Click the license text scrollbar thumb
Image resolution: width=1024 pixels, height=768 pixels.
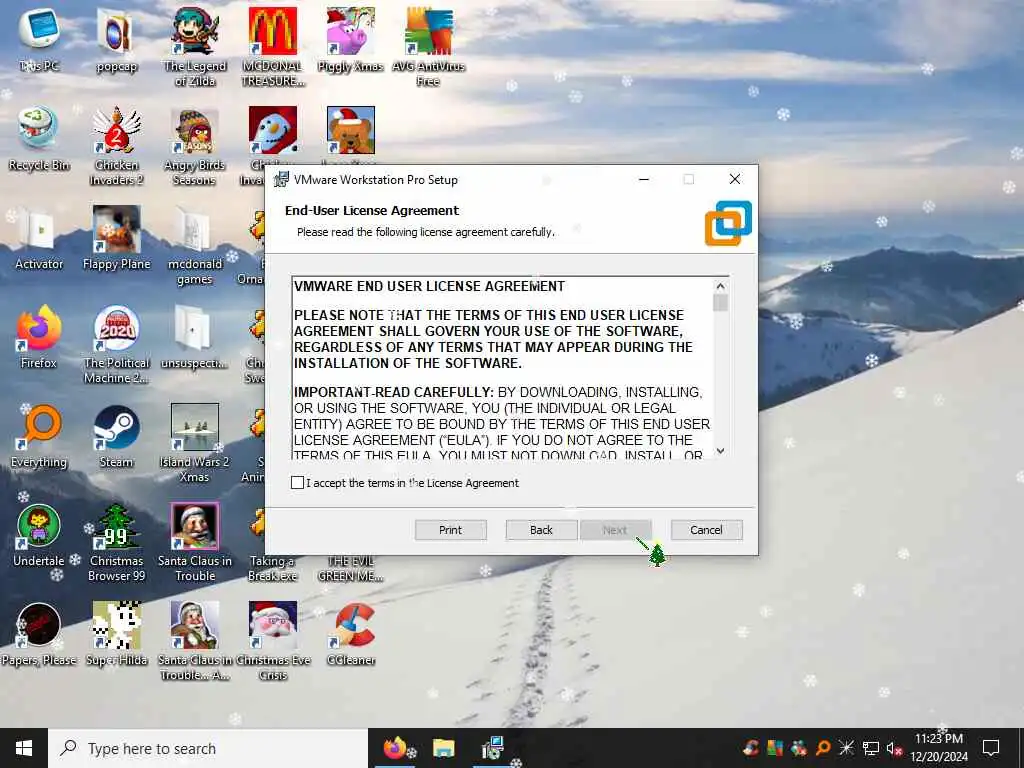[720, 303]
